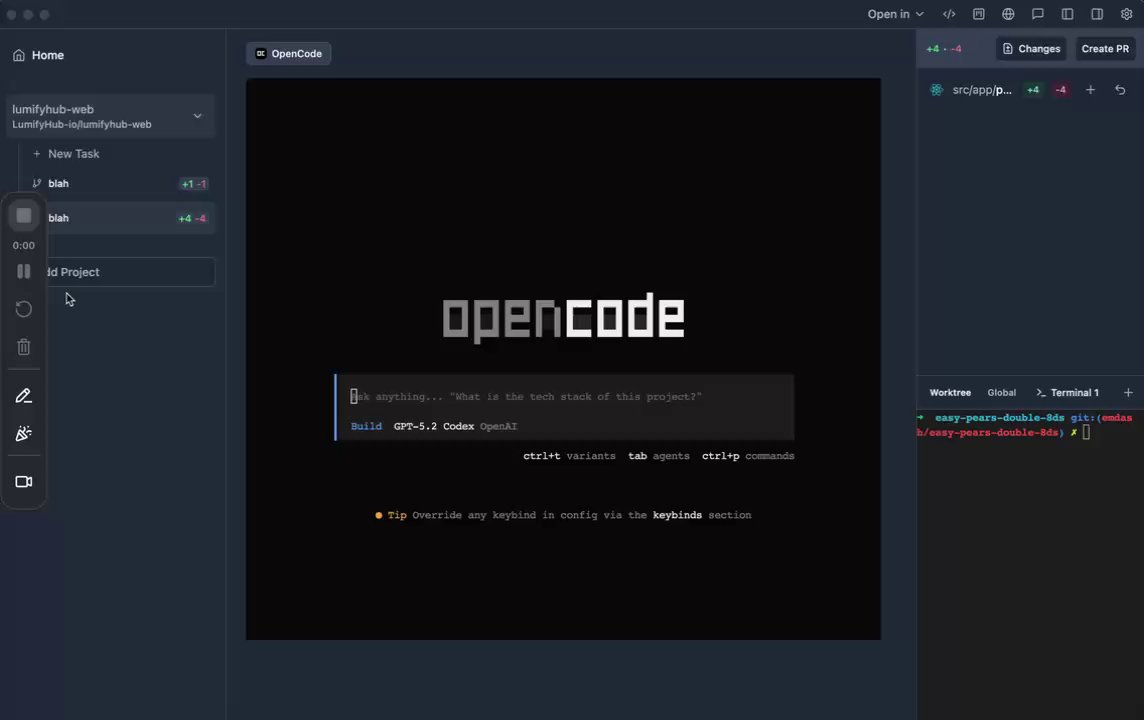This screenshot has height=720, width=1144.
Task: Click the React file type icon
Action: pos(936,90)
